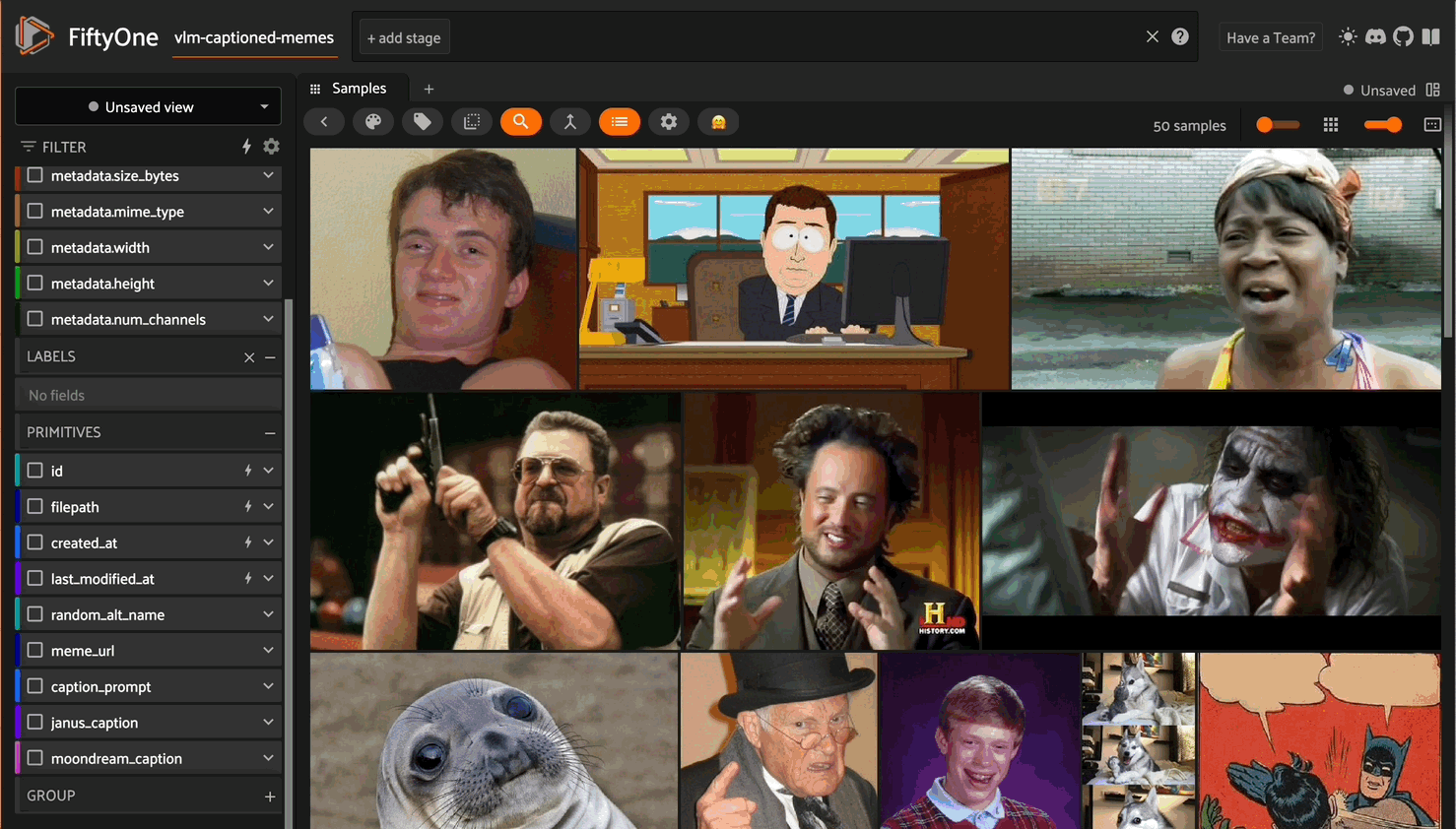Click the lightning icon on id row
Image resolution: width=1456 pixels, height=829 pixels.
[x=247, y=471]
